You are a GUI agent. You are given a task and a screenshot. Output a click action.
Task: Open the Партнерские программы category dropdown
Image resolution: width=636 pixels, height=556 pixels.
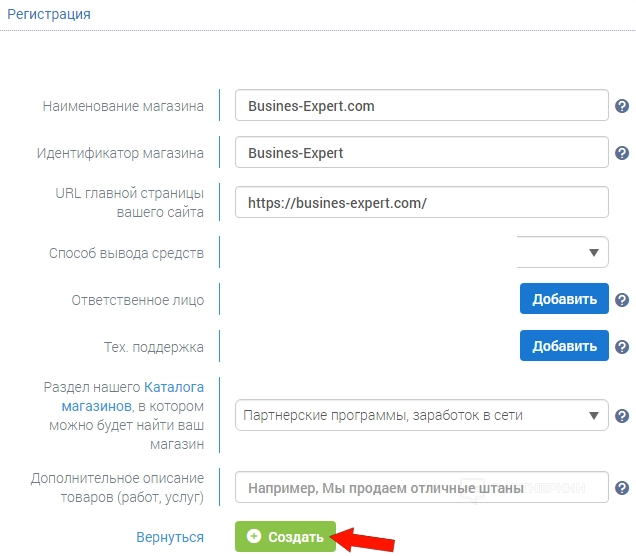(x=421, y=415)
